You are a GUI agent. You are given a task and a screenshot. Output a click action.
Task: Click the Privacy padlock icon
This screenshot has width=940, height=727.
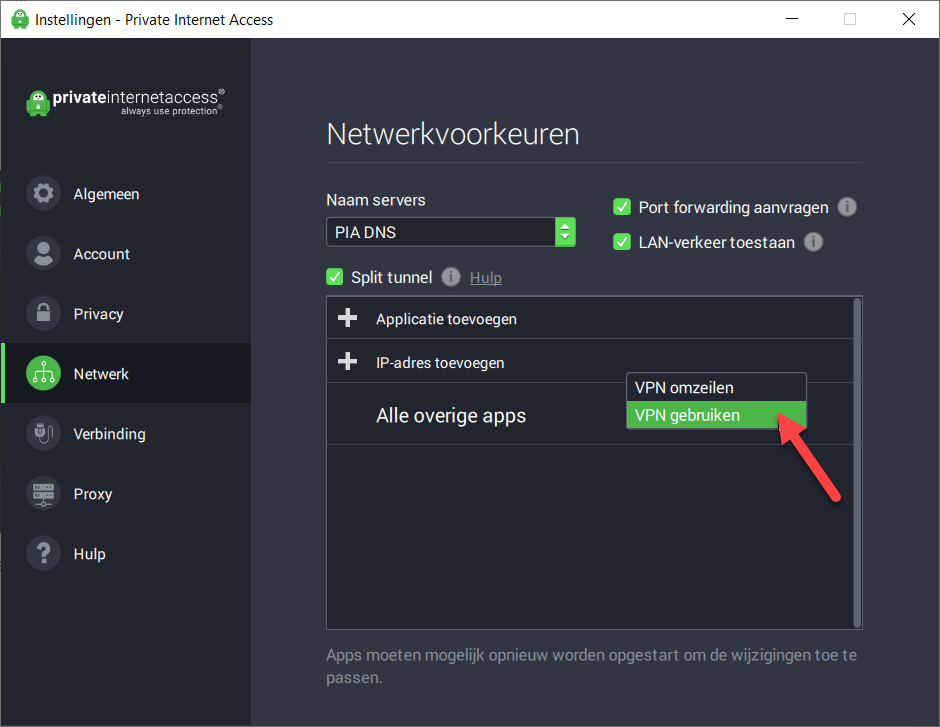[x=43, y=313]
